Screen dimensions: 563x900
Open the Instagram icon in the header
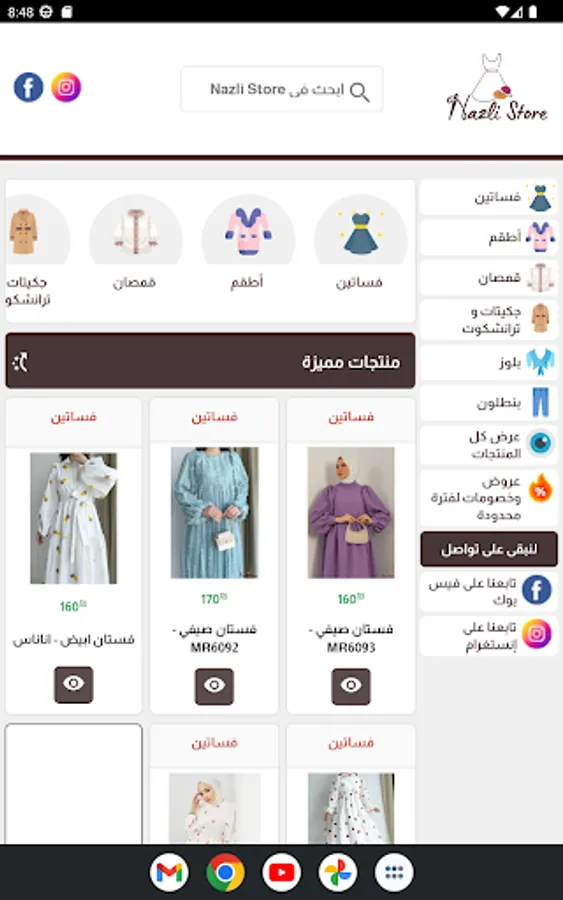pos(66,88)
